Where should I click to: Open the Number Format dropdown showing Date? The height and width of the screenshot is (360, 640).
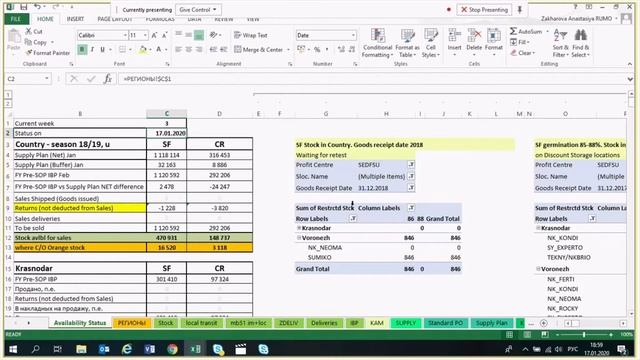pos(353,36)
